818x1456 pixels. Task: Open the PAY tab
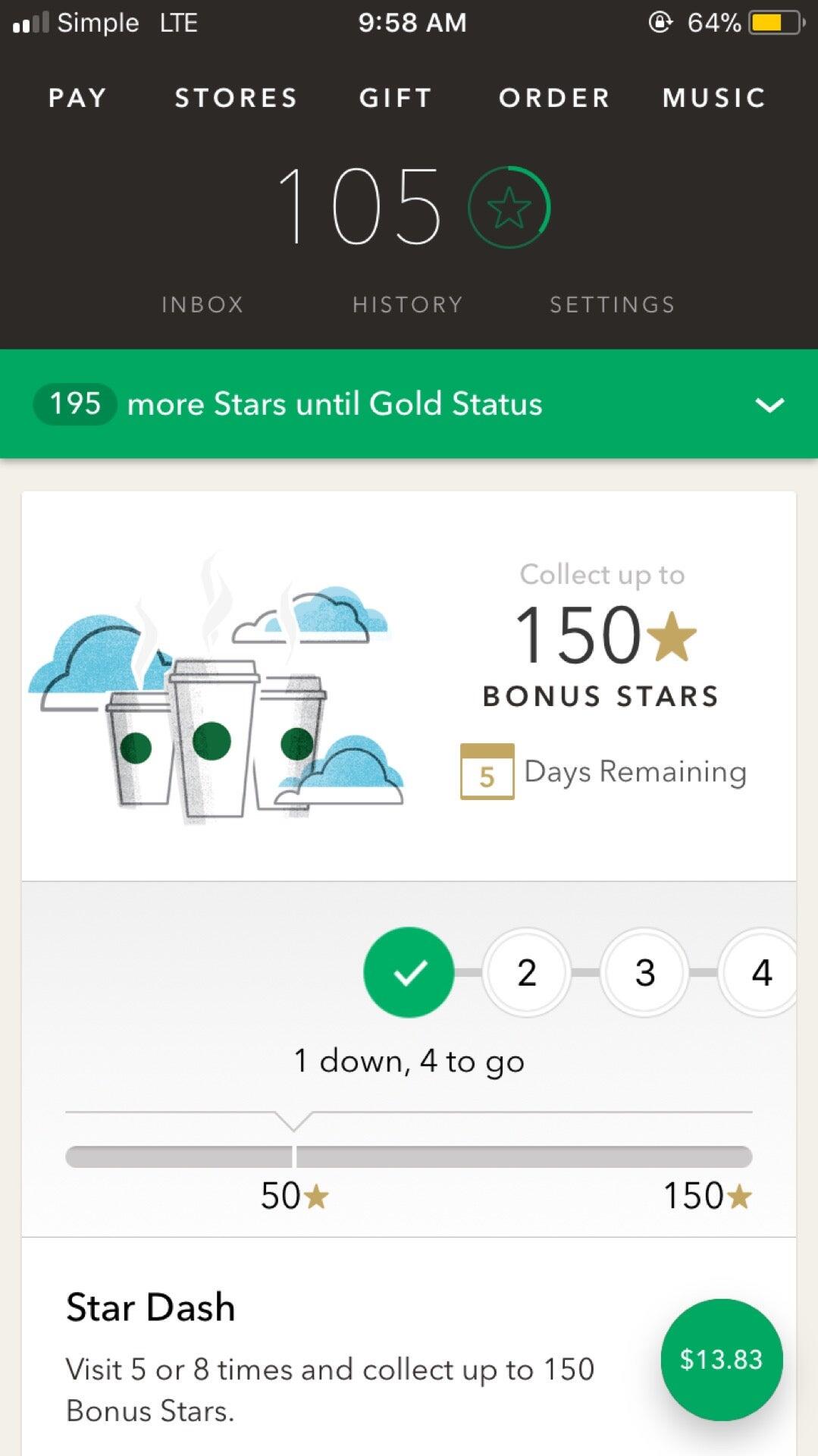point(77,98)
